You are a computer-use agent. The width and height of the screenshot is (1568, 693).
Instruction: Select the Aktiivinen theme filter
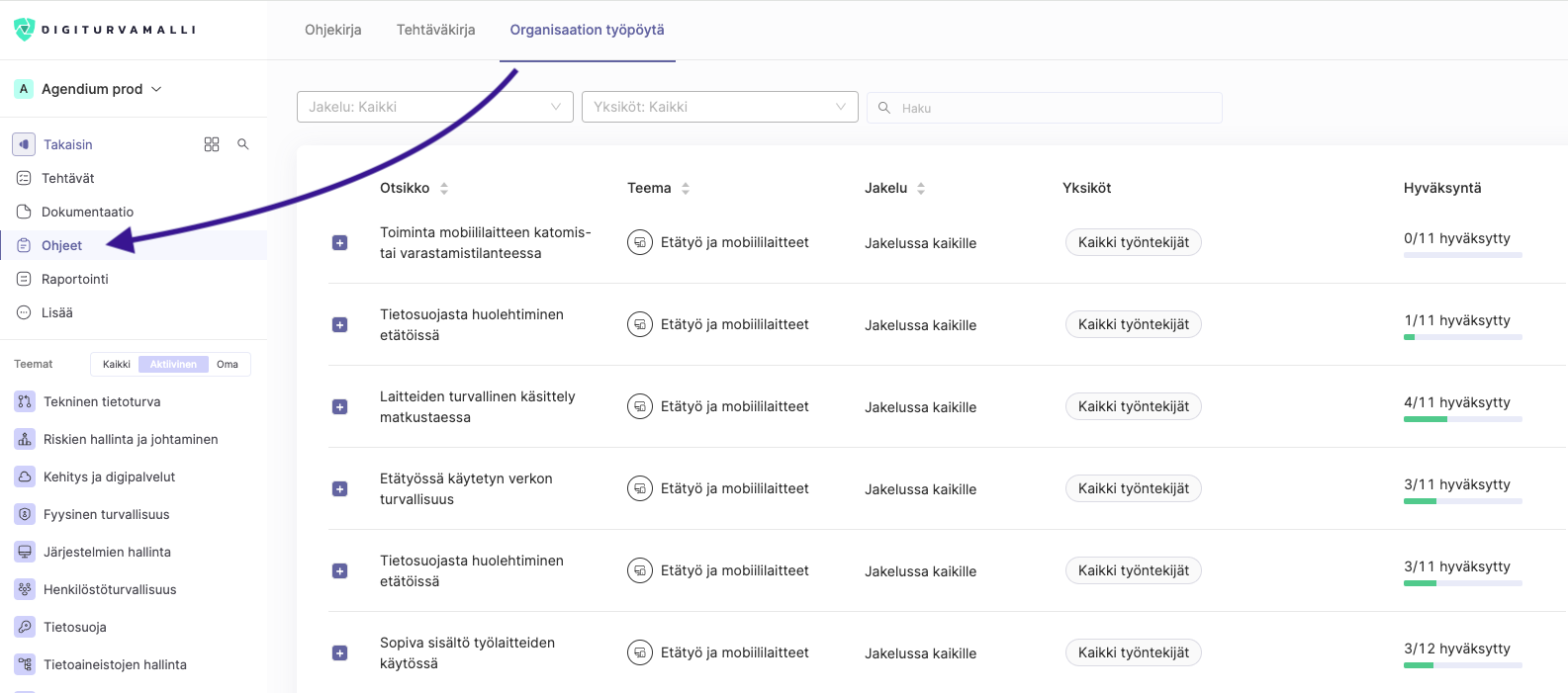point(173,364)
